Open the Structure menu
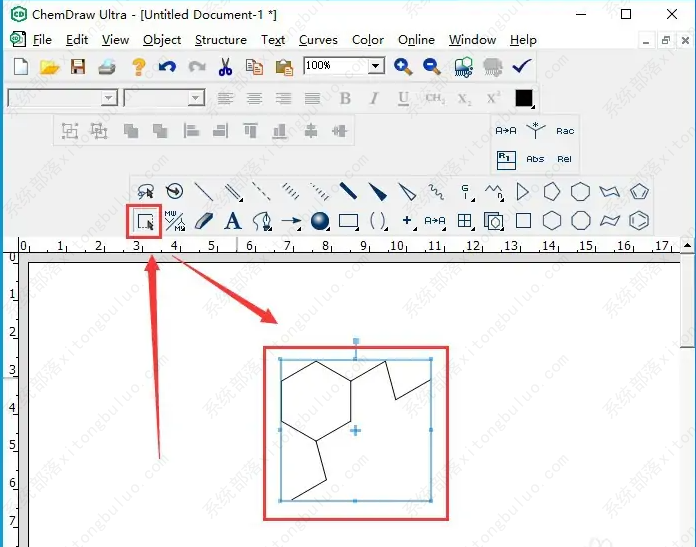The height and width of the screenshot is (547, 696). click(221, 40)
